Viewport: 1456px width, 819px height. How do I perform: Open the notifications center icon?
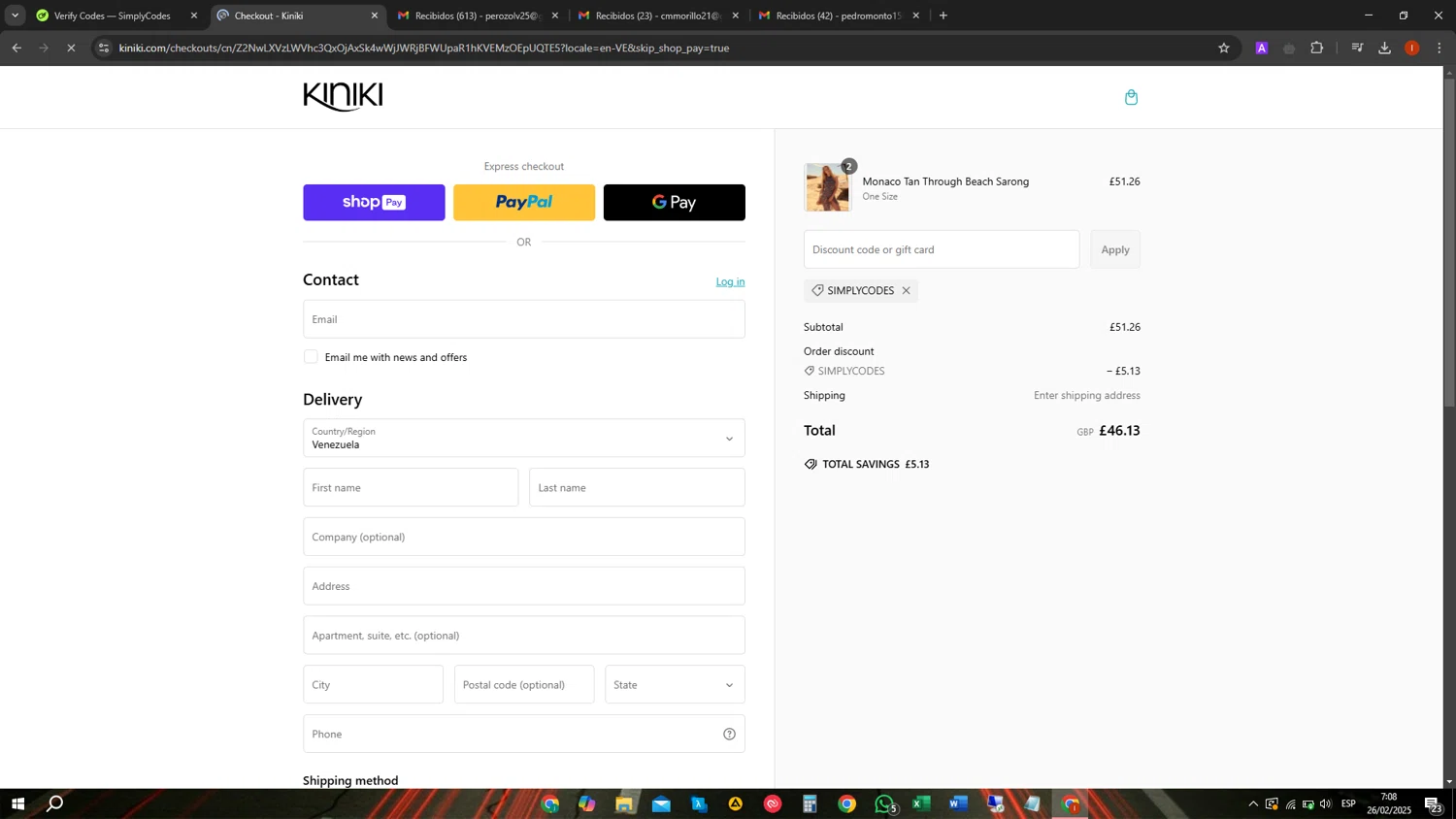coord(1433,803)
